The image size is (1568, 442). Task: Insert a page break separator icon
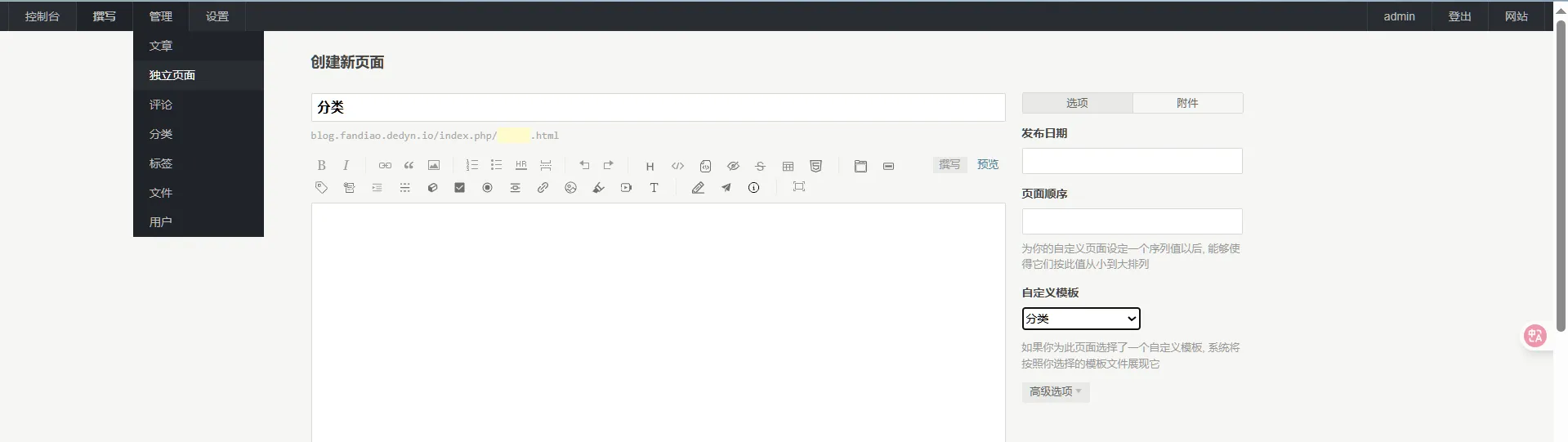pos(546,165)
